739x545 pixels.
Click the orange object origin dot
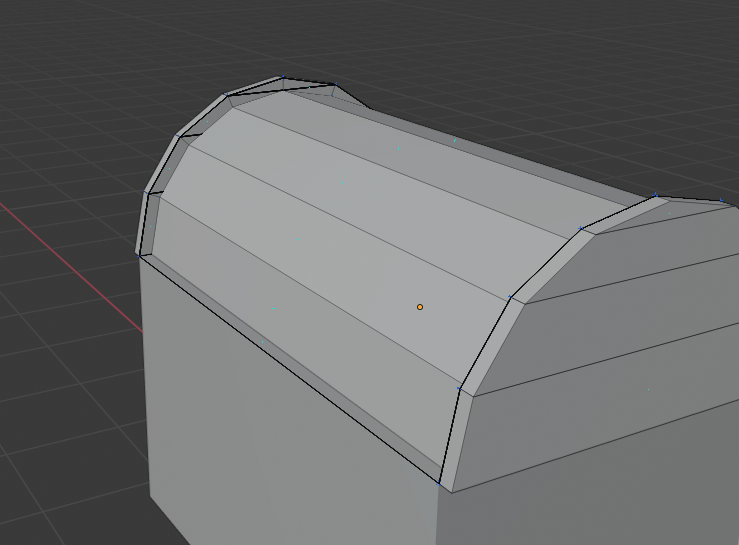[420, 307]
